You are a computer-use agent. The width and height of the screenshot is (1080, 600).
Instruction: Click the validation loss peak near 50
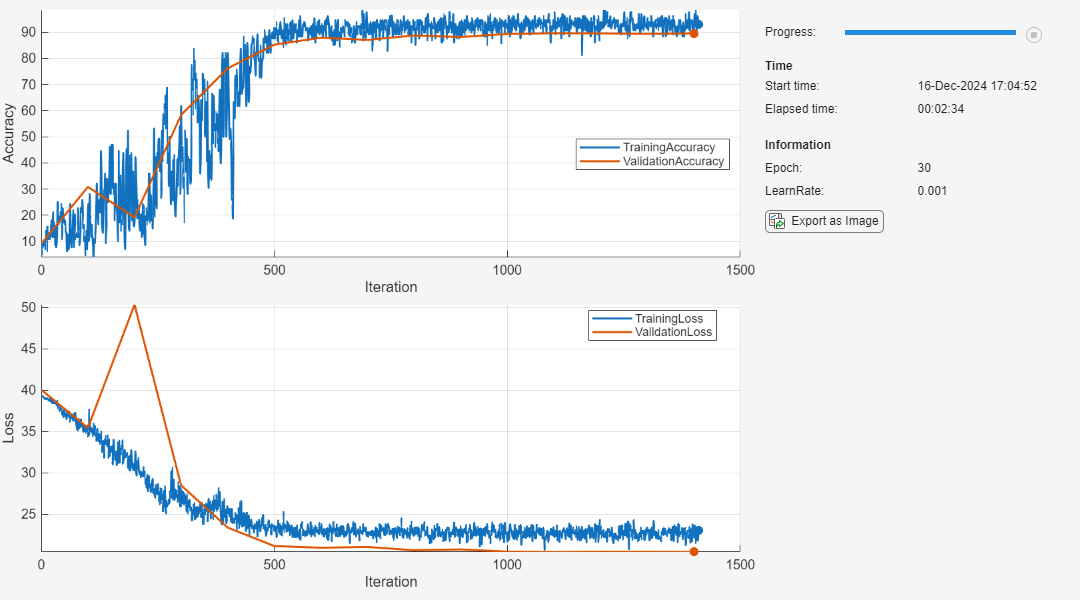tap(134, 306)
